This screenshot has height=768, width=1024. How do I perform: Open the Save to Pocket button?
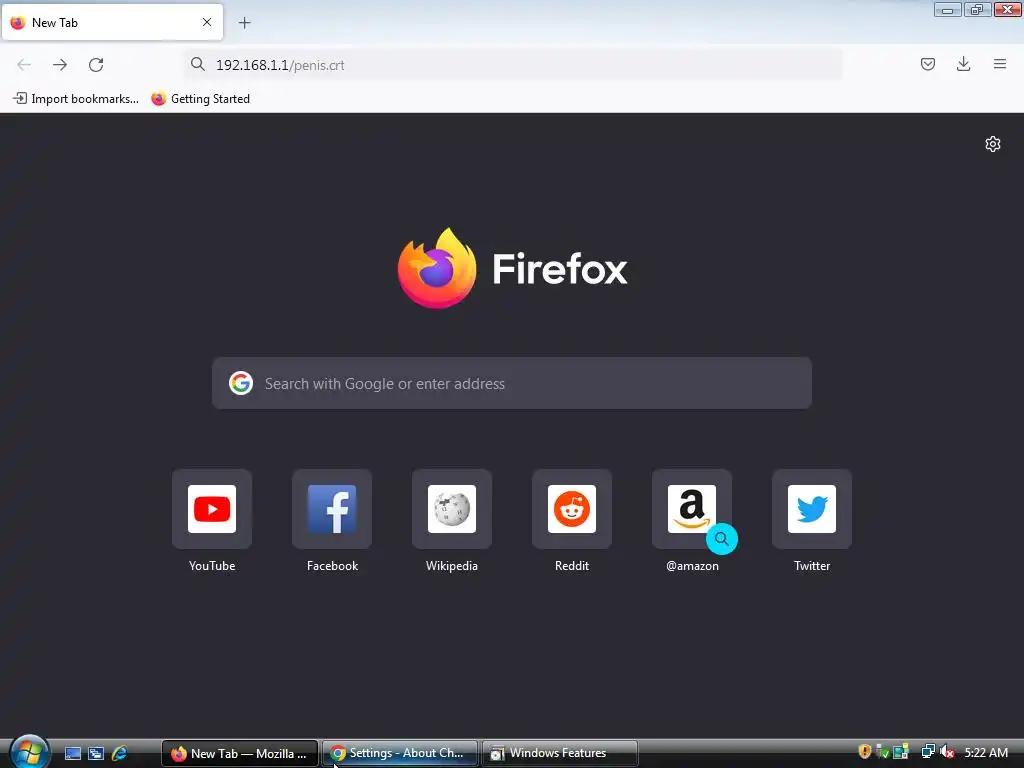[928, 64]
